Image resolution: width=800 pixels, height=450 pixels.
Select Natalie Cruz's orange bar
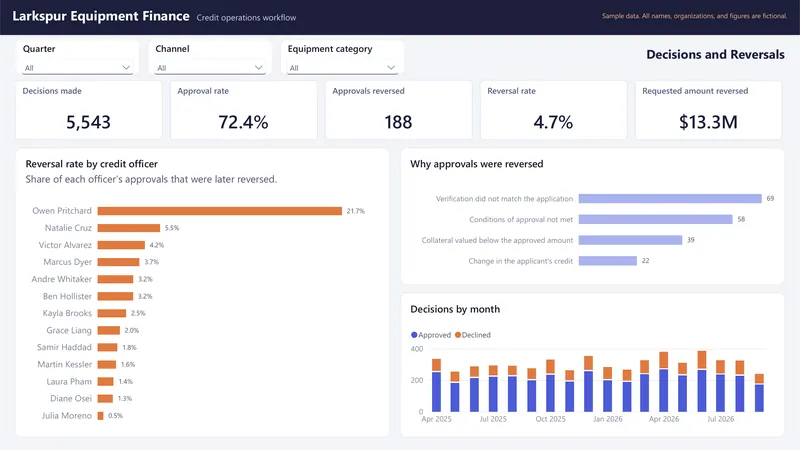click(129, 228)
